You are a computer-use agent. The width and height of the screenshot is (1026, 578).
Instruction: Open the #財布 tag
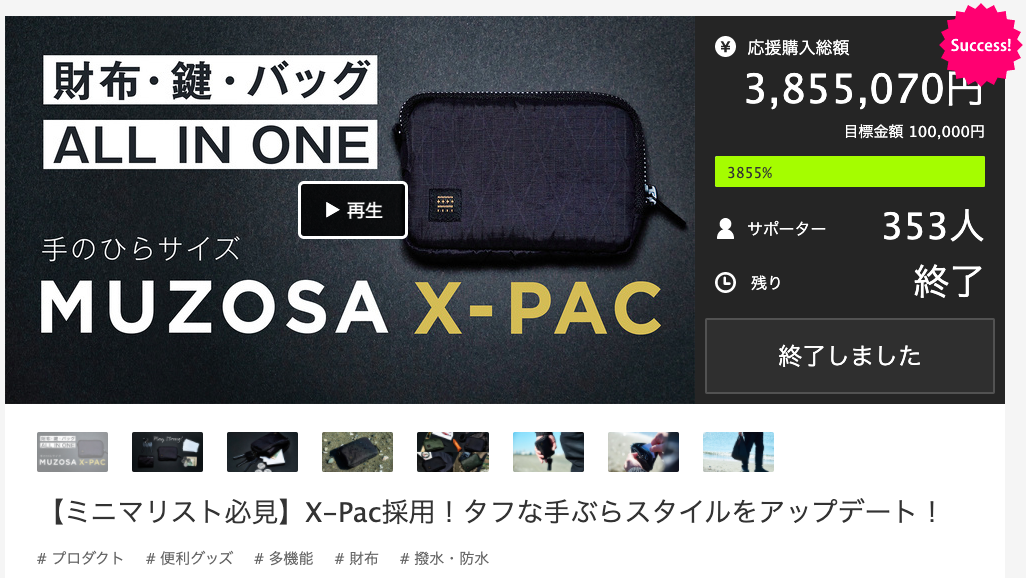[357, 558]
